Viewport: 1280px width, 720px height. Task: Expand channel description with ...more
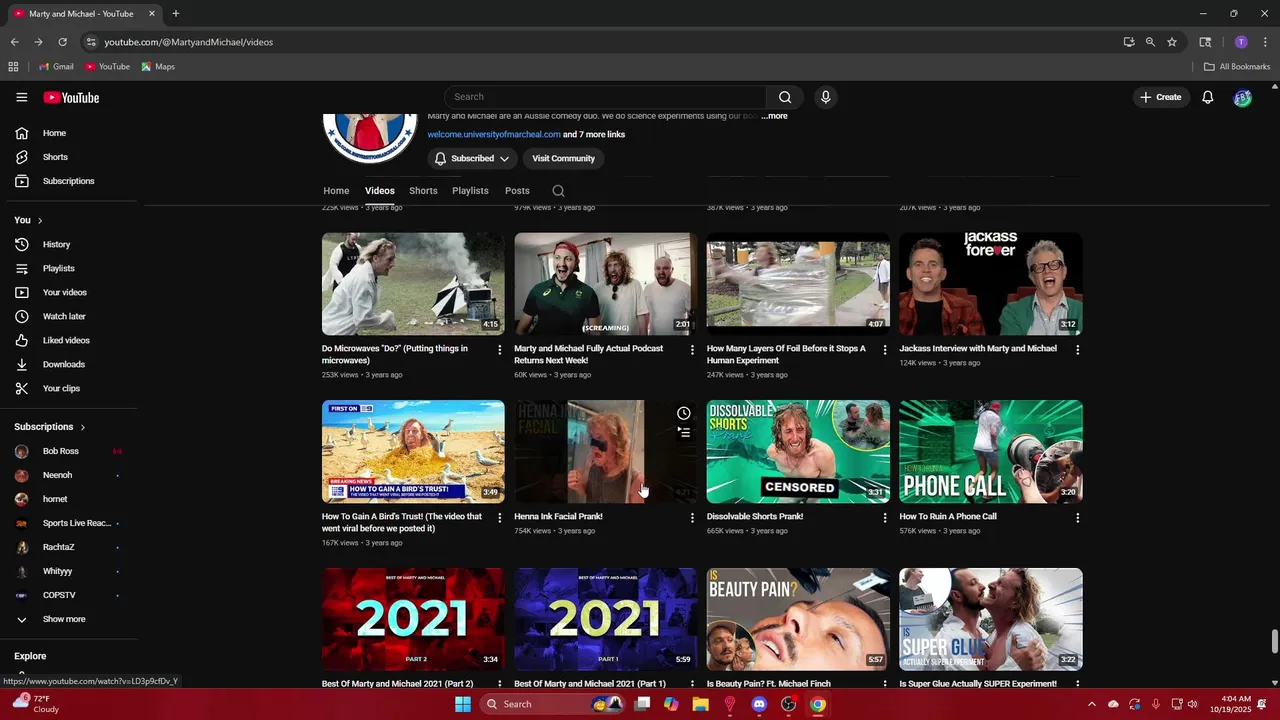click(x=774, y=116)
